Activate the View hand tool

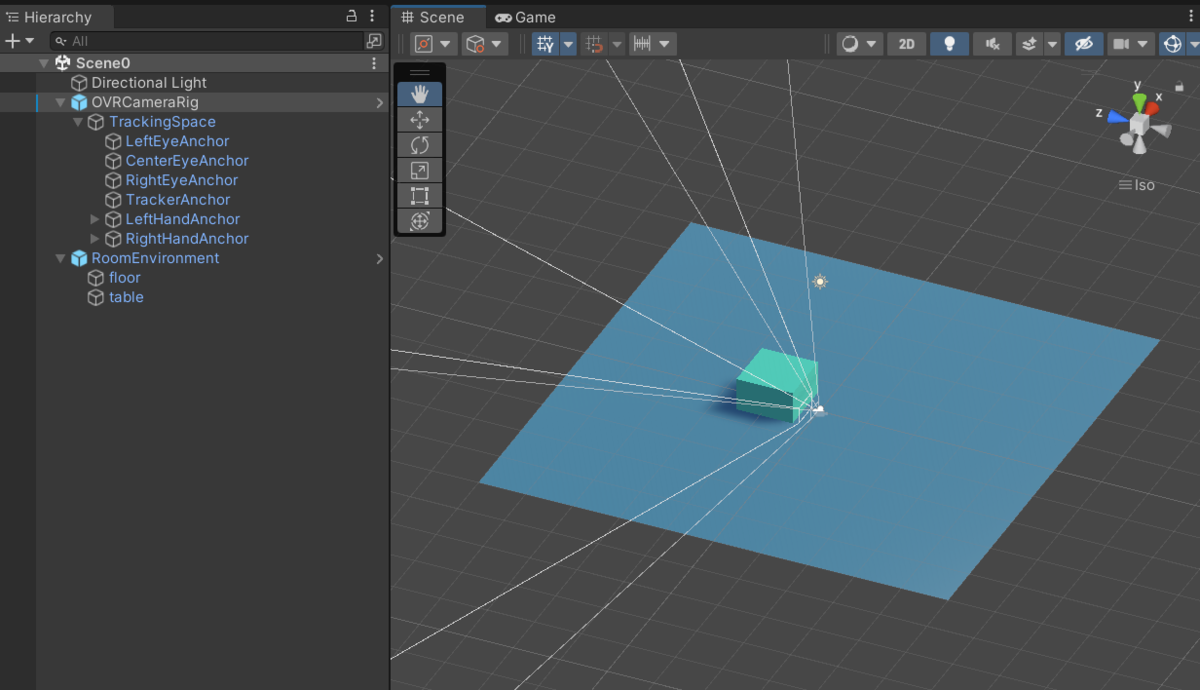pos(419,93)
